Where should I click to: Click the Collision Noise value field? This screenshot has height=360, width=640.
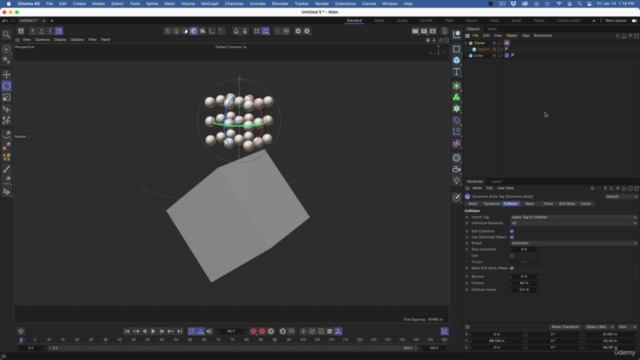tap(524, 290)
